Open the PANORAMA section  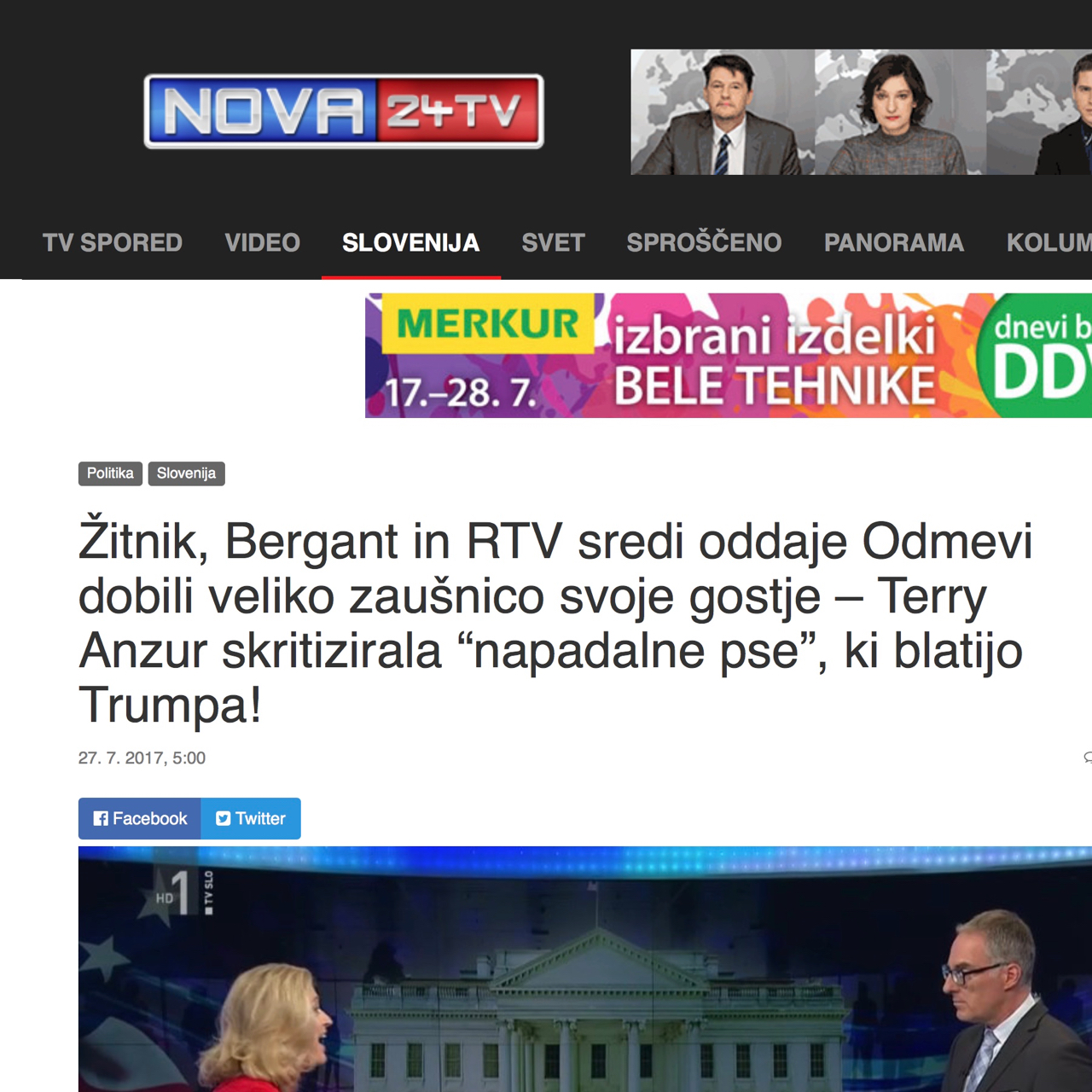point(894,242)
